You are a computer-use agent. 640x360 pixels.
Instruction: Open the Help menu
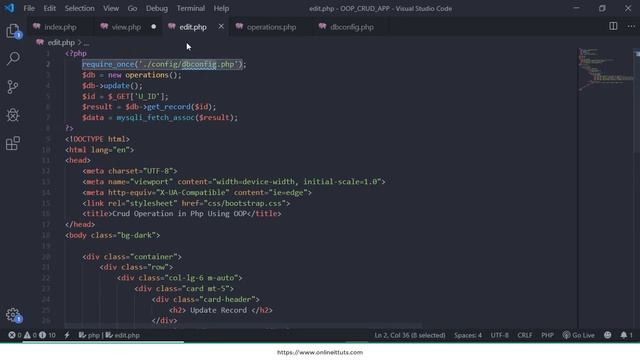click(221, 8)
